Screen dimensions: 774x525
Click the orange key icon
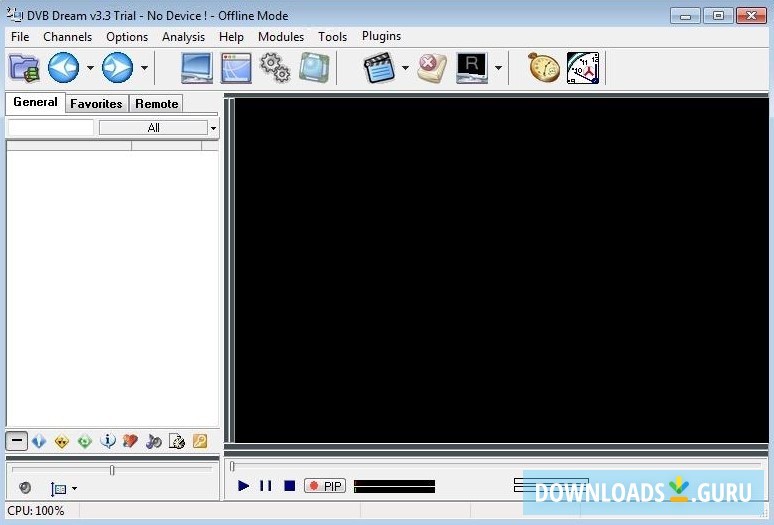200,441
